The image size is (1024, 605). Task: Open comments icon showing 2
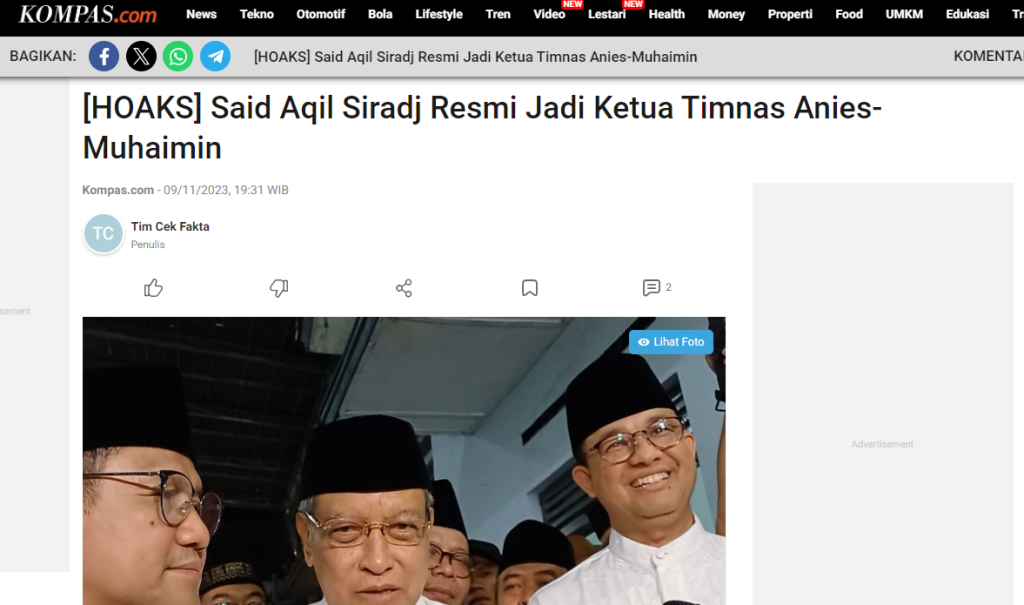click(x=656, y=287)
